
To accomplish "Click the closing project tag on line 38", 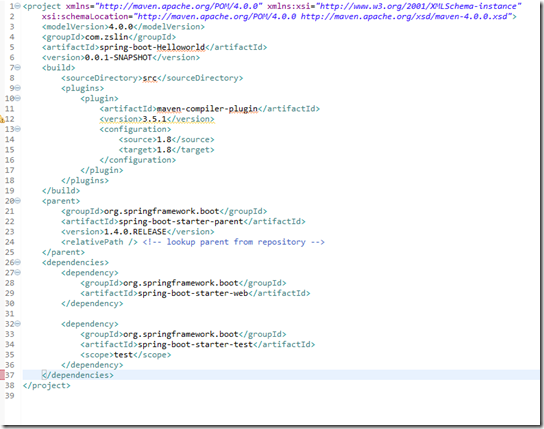I will [47, 385].
